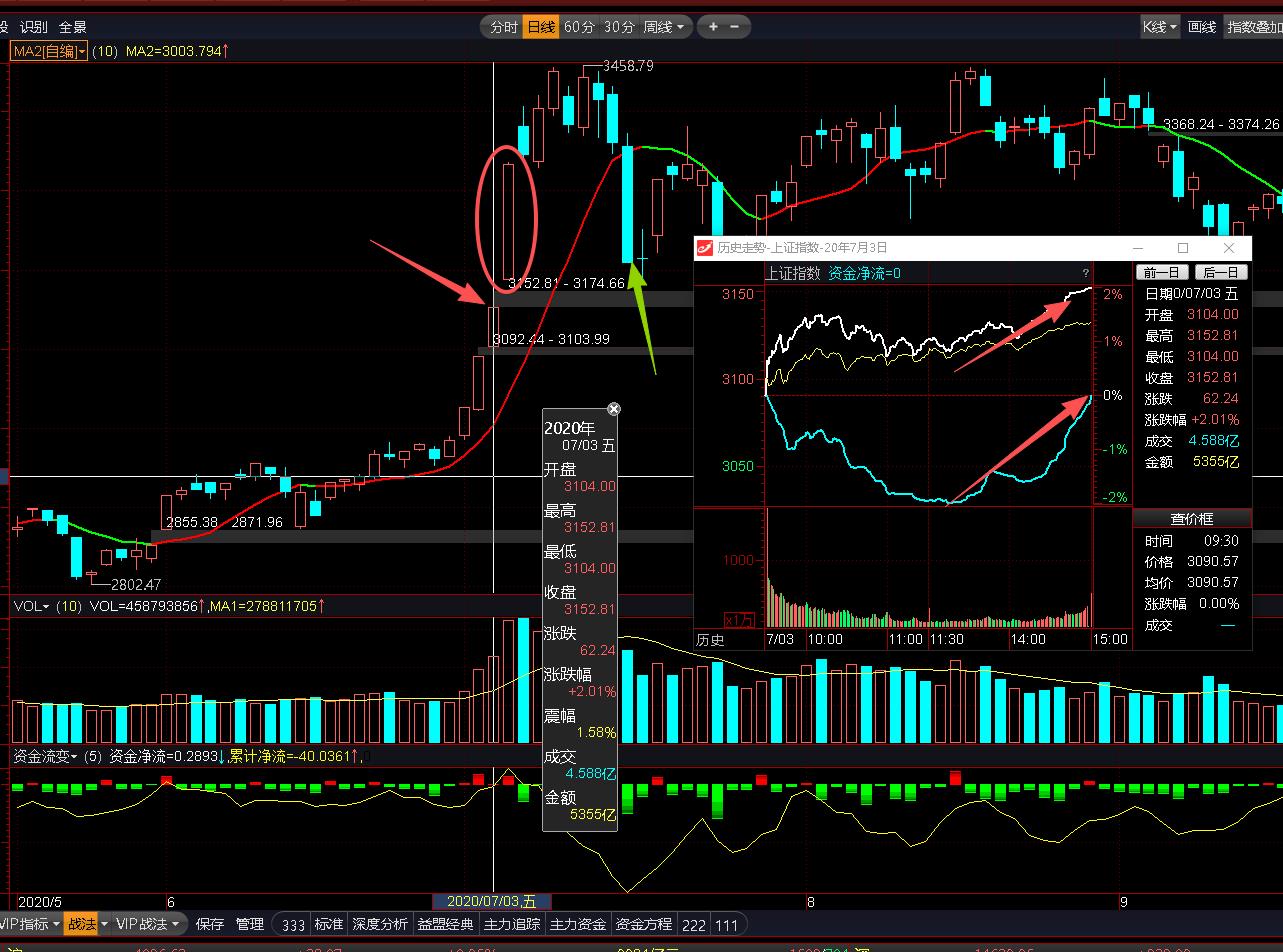Minimize the 历史走势 popup window
The height and width of the screenshot is (952, 1283).
[x=1137, y=248]
